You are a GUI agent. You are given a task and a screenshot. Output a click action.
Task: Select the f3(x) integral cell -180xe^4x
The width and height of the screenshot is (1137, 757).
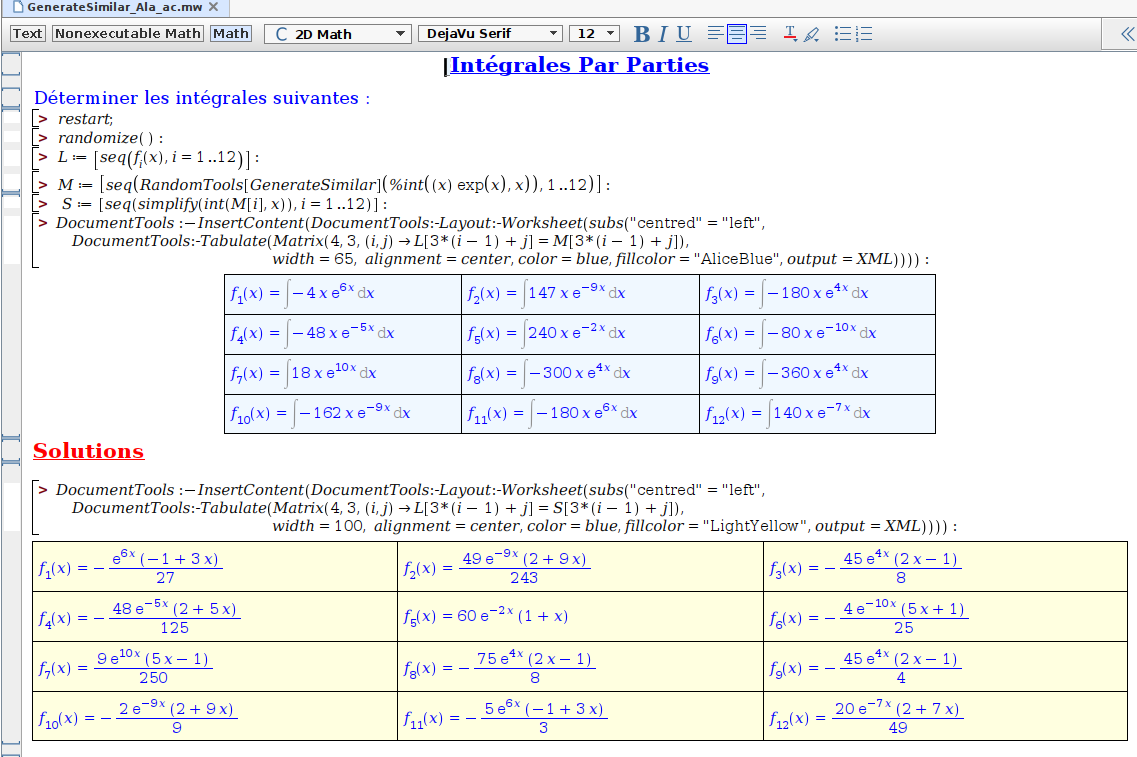coord(817,294)
